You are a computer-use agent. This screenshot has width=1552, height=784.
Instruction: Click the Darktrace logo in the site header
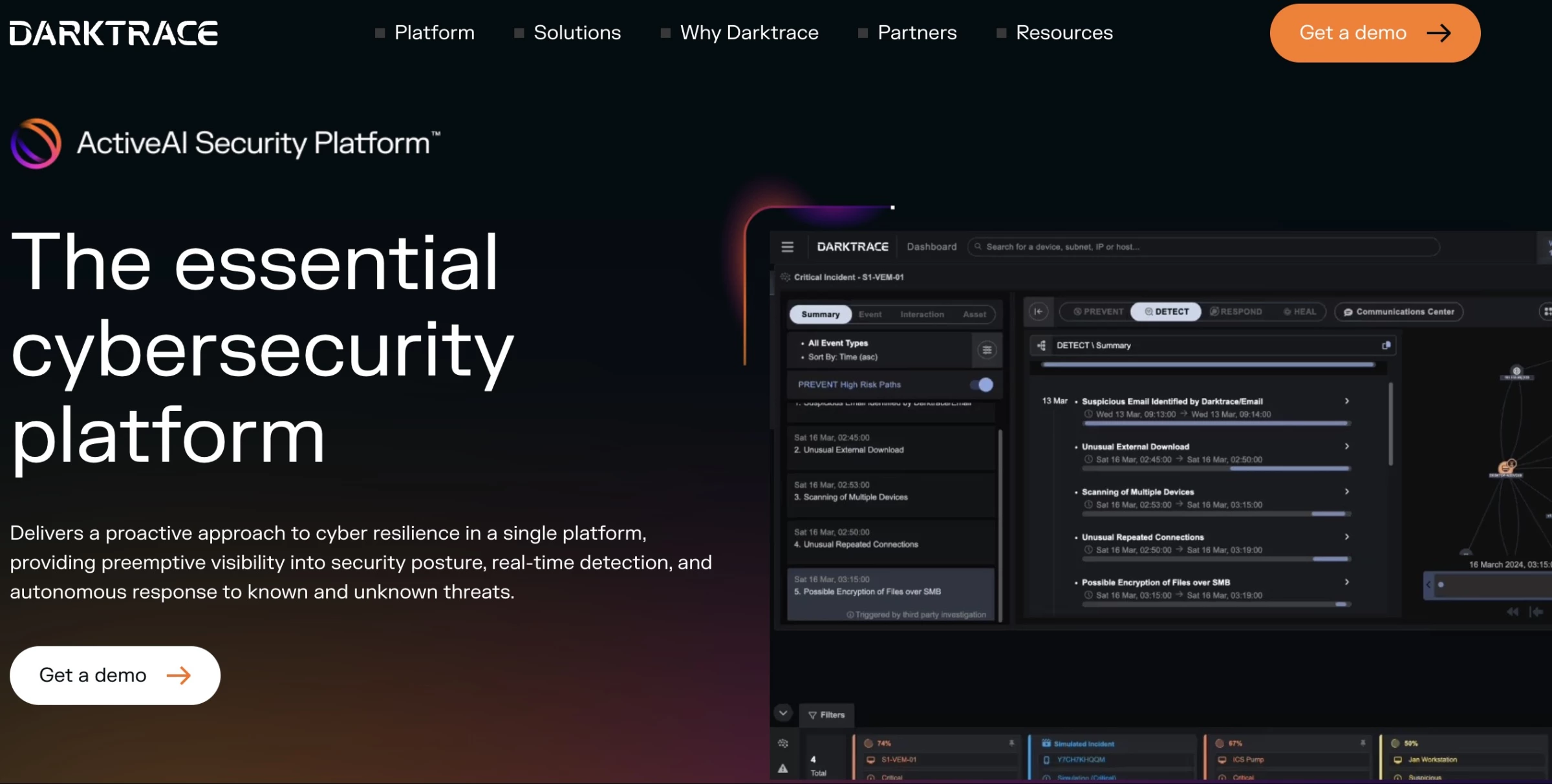pos(114,33)
